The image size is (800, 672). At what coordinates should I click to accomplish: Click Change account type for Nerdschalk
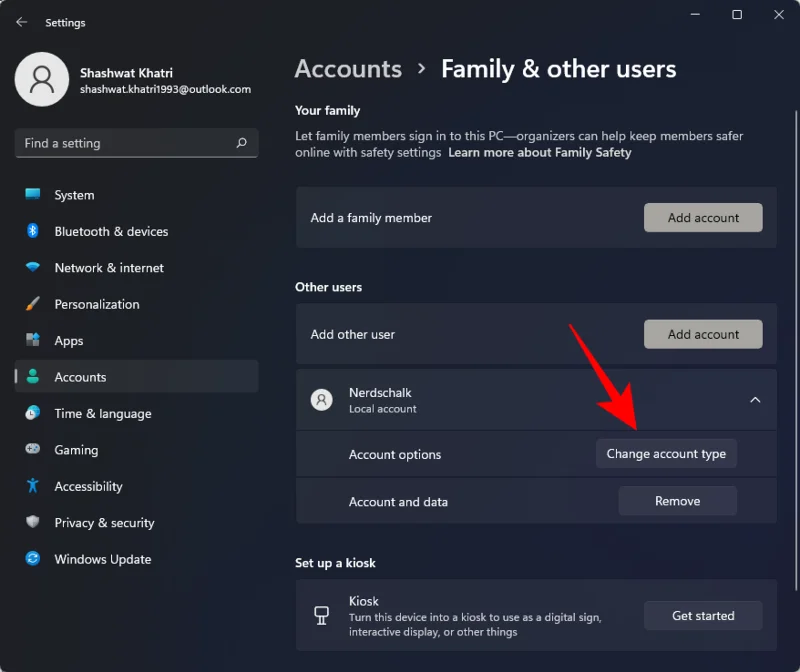(666, 453)
